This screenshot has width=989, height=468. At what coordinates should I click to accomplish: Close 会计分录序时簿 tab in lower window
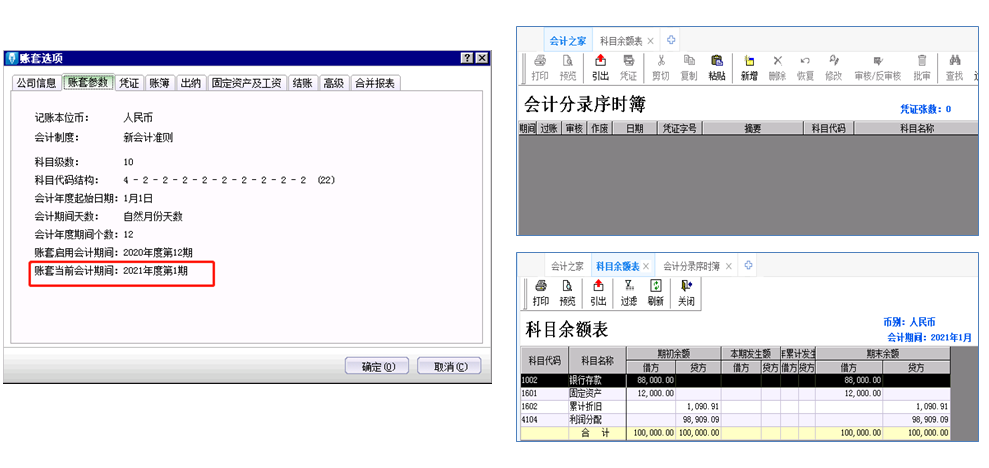(x=729, y=266)
